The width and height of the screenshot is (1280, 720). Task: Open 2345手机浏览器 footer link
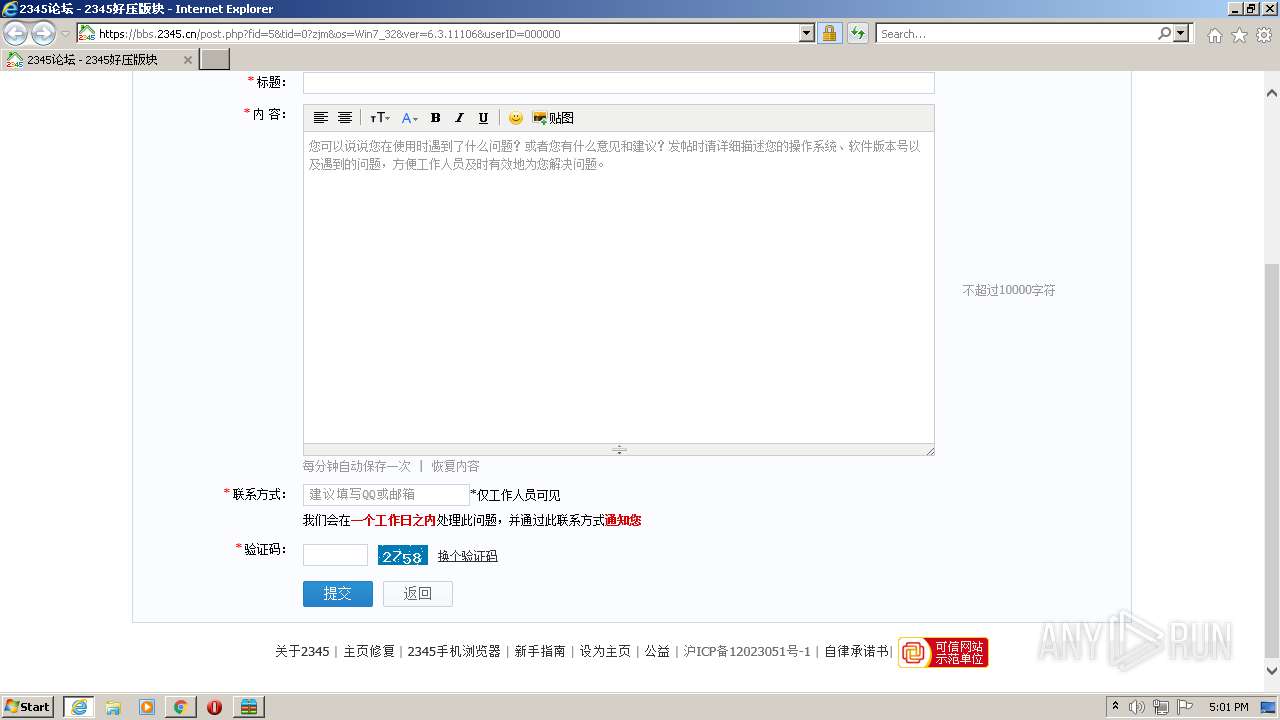tap(454, 651)
